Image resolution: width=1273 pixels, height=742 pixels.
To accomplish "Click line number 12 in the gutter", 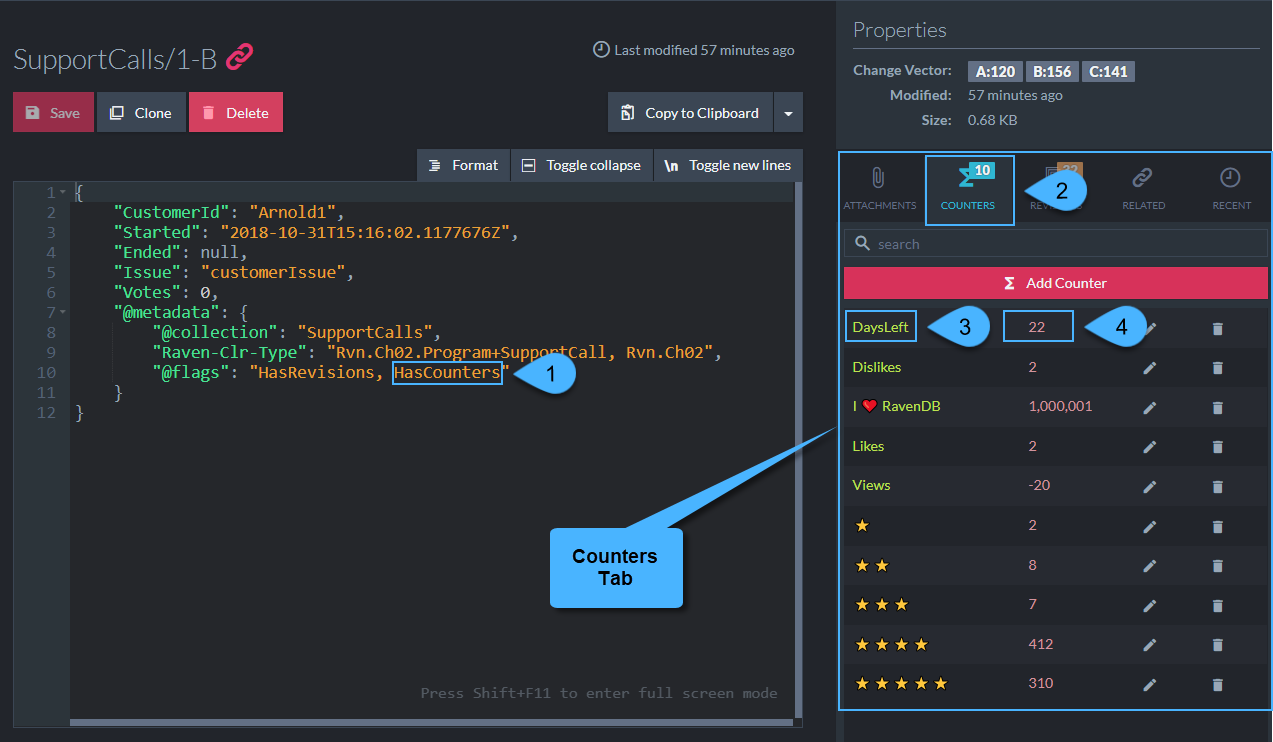I will [x=46, y=412].
